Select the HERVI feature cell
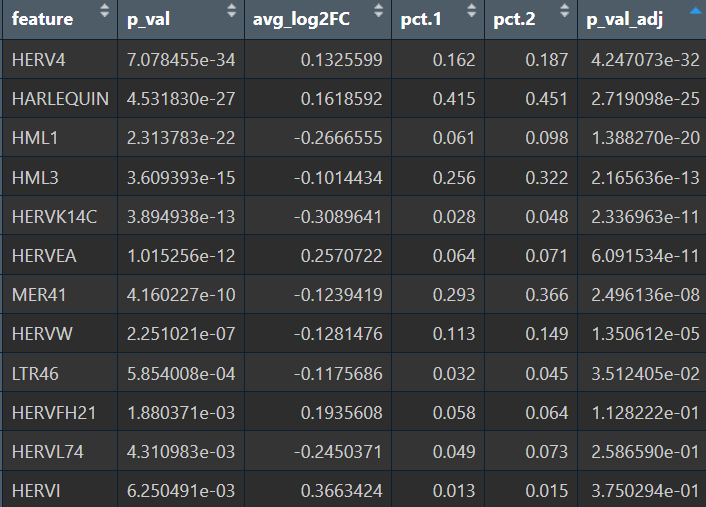 point(36,490)
